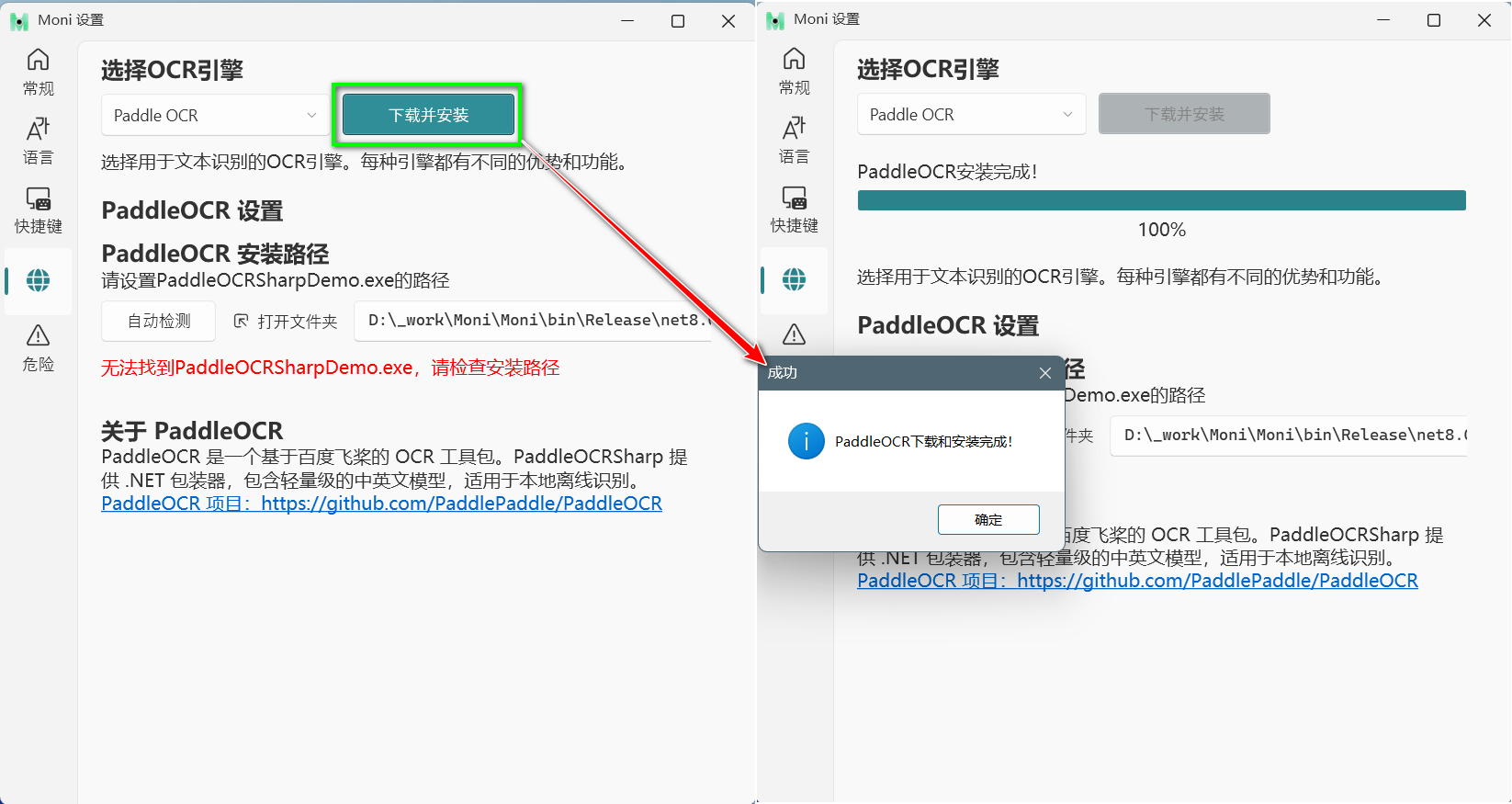Open 危险 danger section in left window
1512x804 pixels.
point(38,347)
